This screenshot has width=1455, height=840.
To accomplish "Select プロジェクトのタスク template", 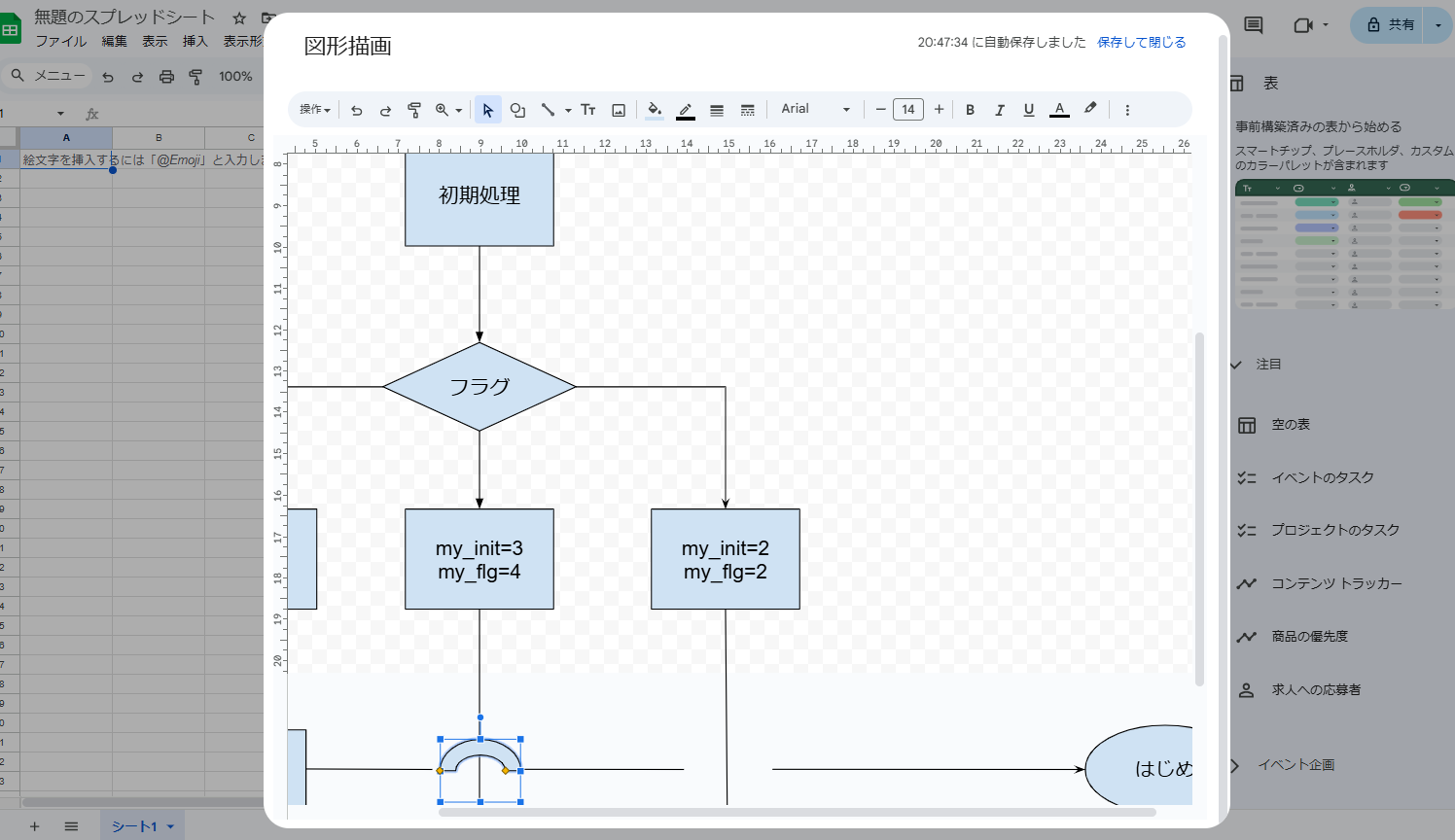I will click(1335, 530).
